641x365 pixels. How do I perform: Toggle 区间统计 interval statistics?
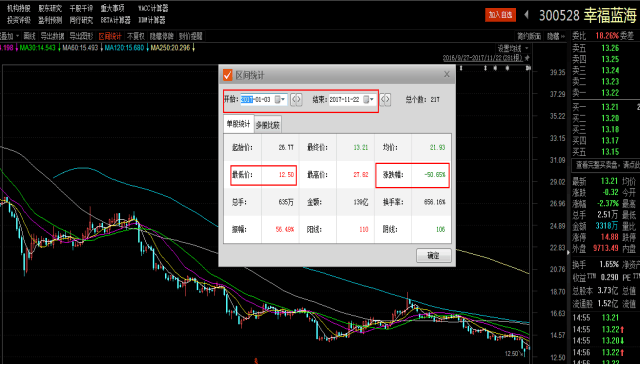point(110,36)
